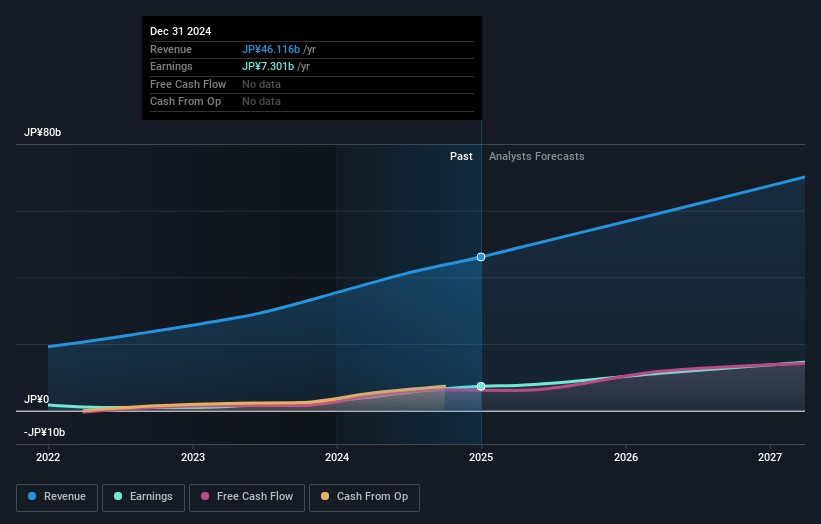Click the blue Revenue legend dot
821x524 pixels.
pyautogui.click(x=32, y=496)
